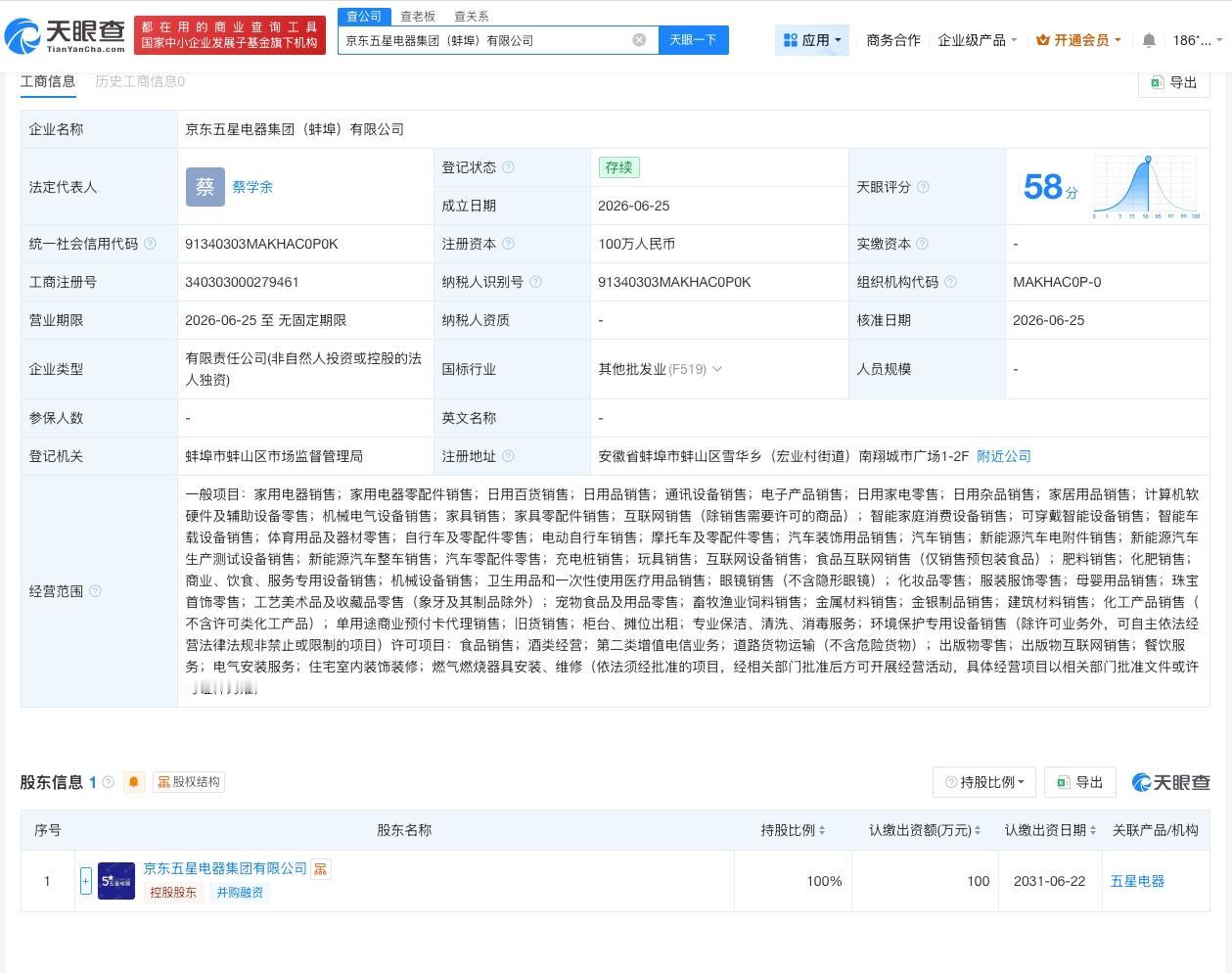This screenshot has width=1232, height=973.
Task: Click the score distribution chart
Action: tap(1147, 187)
